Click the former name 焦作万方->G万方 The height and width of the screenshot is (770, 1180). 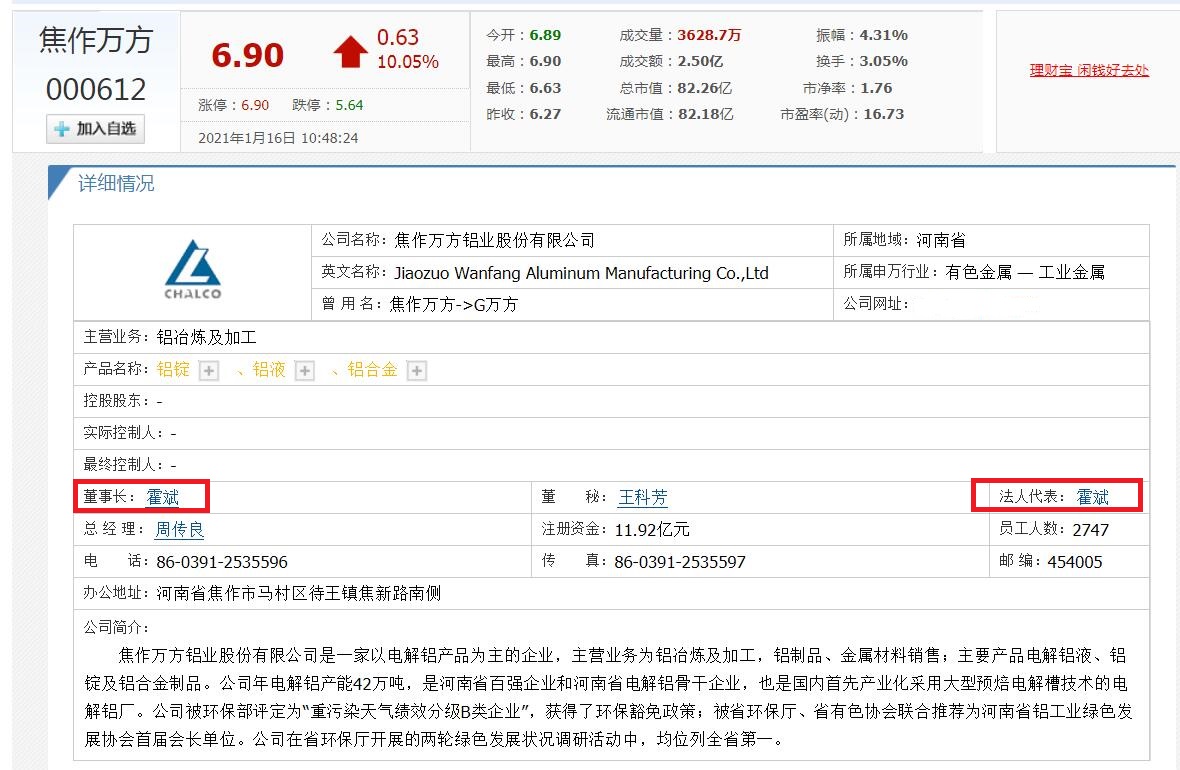click(454, 304)
